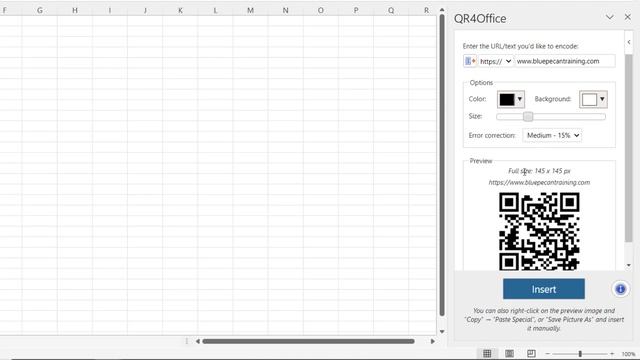Click the sheet scroll down arrow
Image resolution: width=640 pixels, height=360 pixels.
tap(442, 331)
